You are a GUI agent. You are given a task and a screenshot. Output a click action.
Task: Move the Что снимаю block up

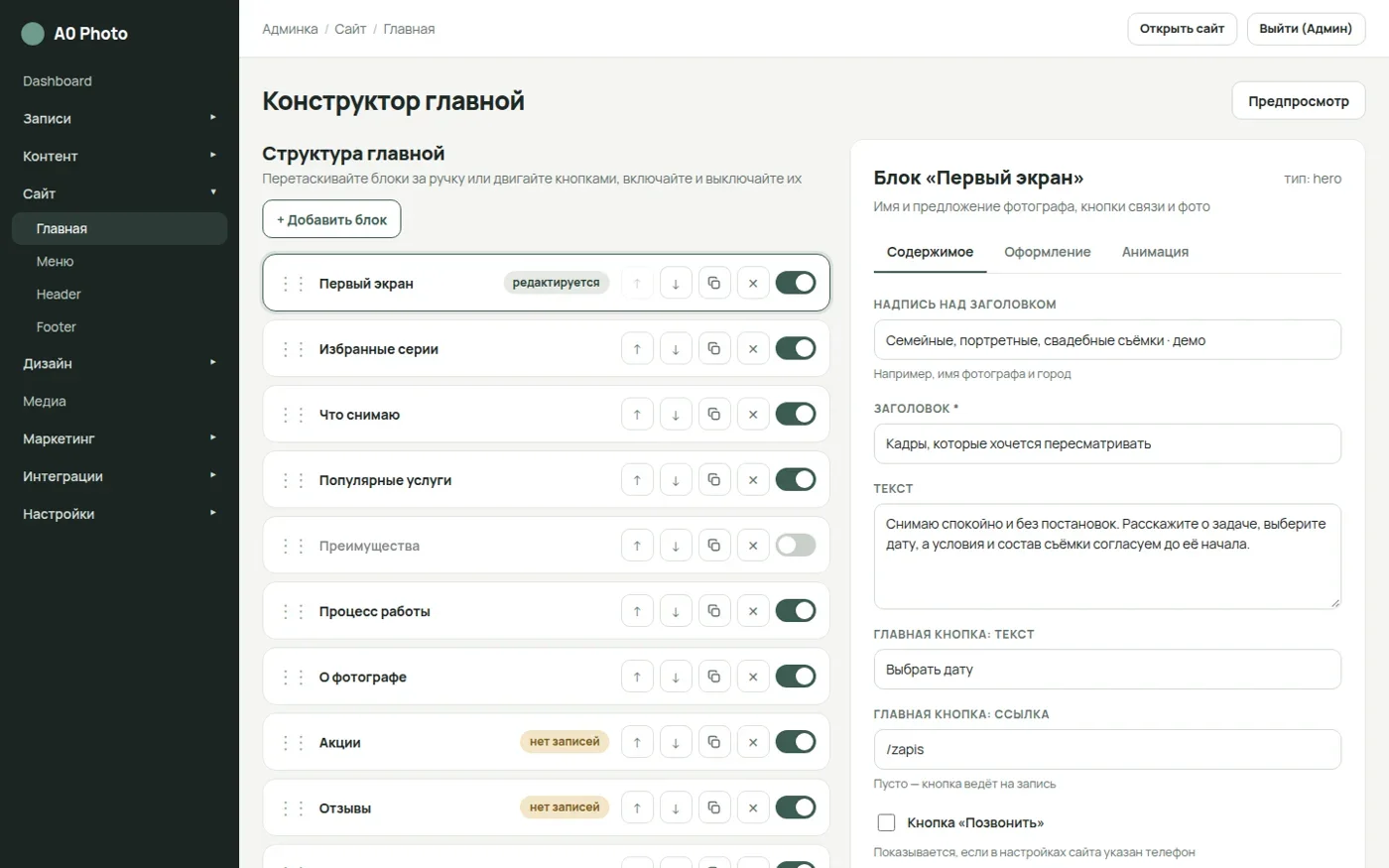[637, 415]
